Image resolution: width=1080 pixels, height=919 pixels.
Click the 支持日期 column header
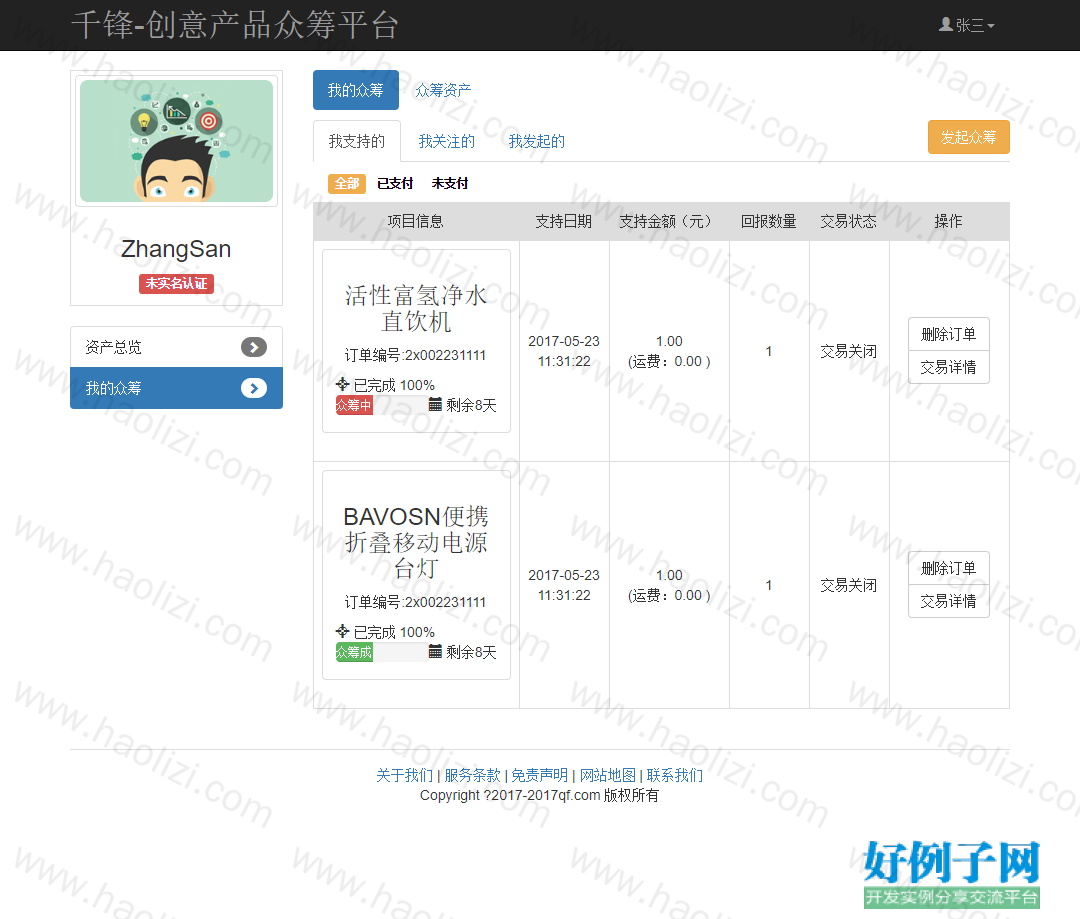pyautogui.click(x=563, y=221)
